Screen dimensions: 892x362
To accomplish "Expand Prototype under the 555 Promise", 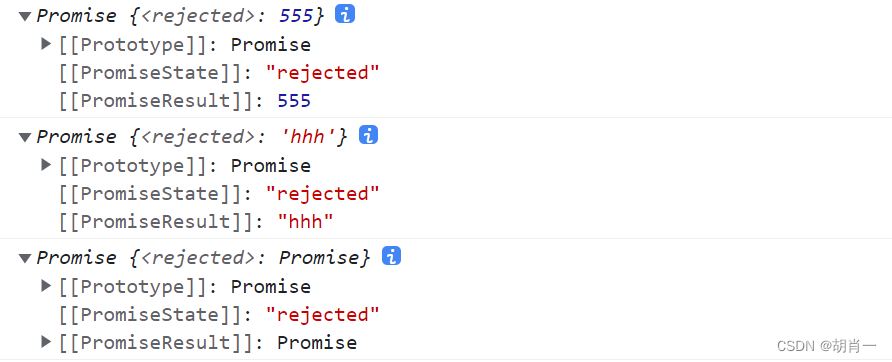I will (47, 43).
